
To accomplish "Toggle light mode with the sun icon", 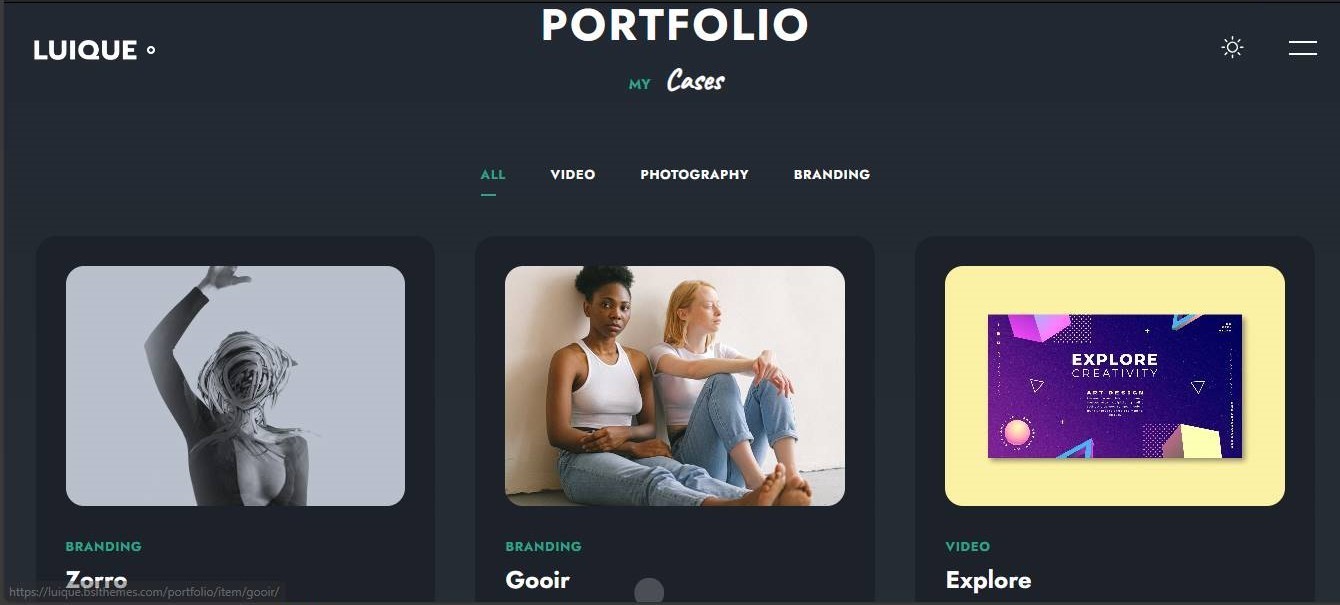I will point(1232,47).
